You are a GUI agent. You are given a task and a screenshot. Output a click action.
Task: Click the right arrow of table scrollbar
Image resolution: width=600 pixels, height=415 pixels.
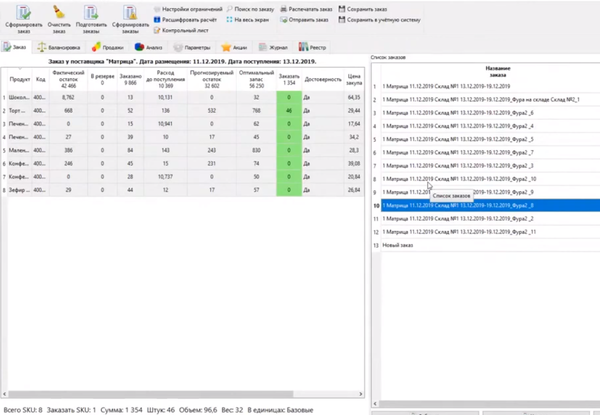click(360, 394)
